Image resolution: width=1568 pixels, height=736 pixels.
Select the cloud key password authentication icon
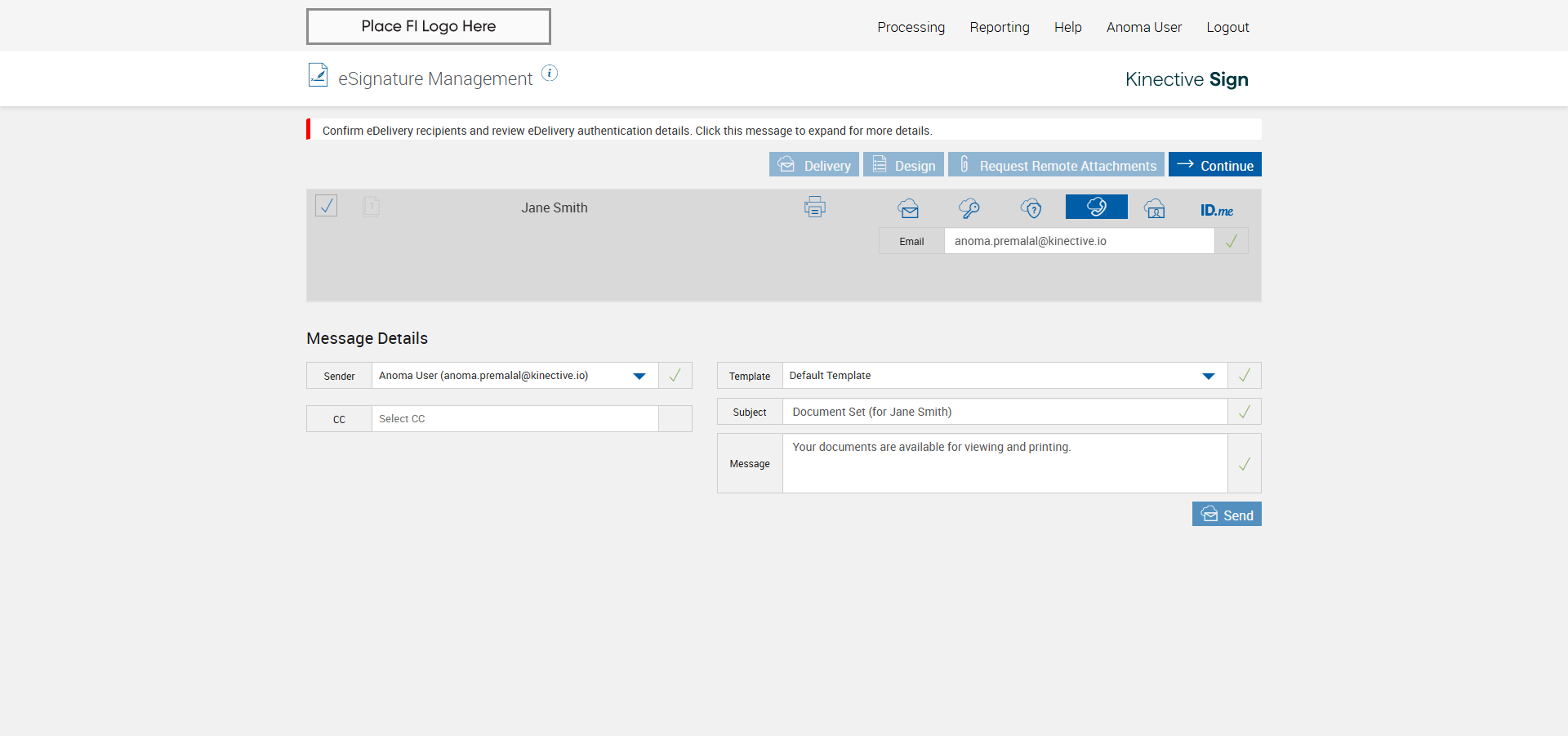point(969,208)
